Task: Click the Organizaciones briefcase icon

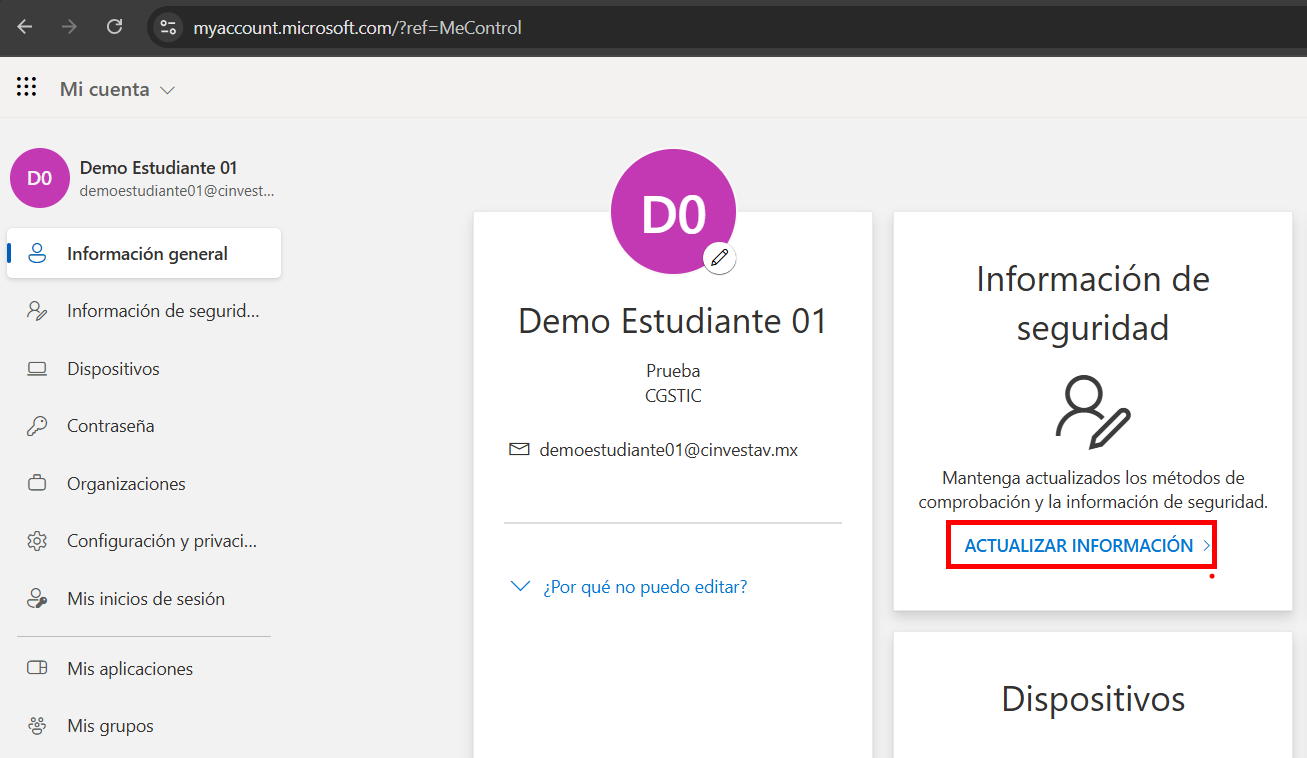Action: (x=37, y=484)
